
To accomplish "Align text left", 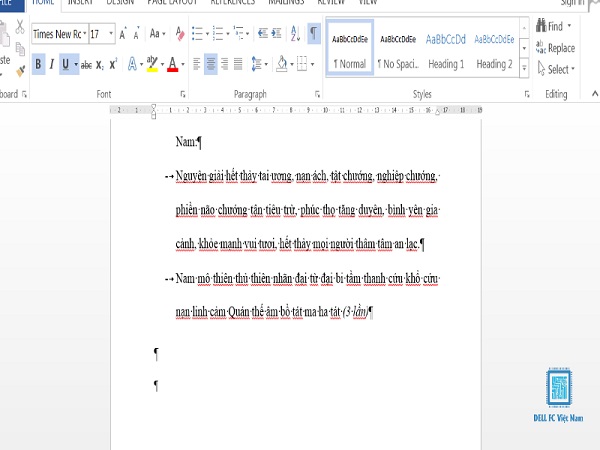I will click(197, 64).
